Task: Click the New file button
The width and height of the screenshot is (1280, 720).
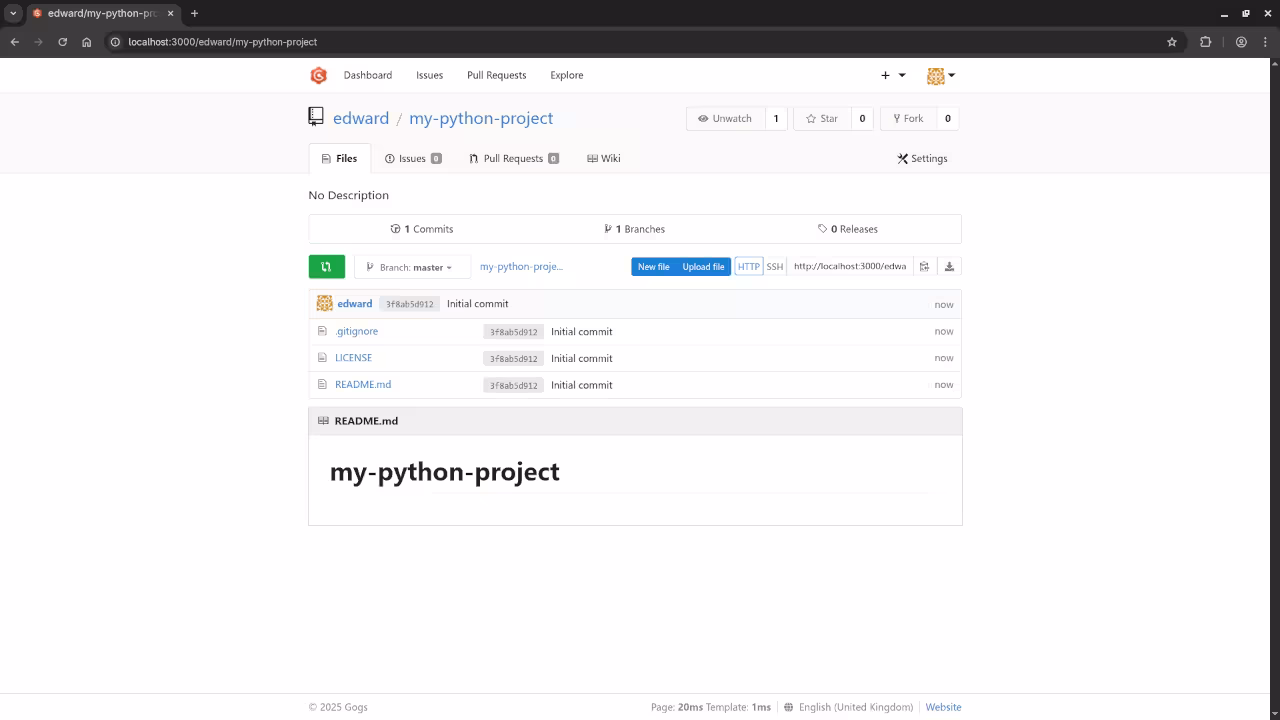Action: click(653, 266)
